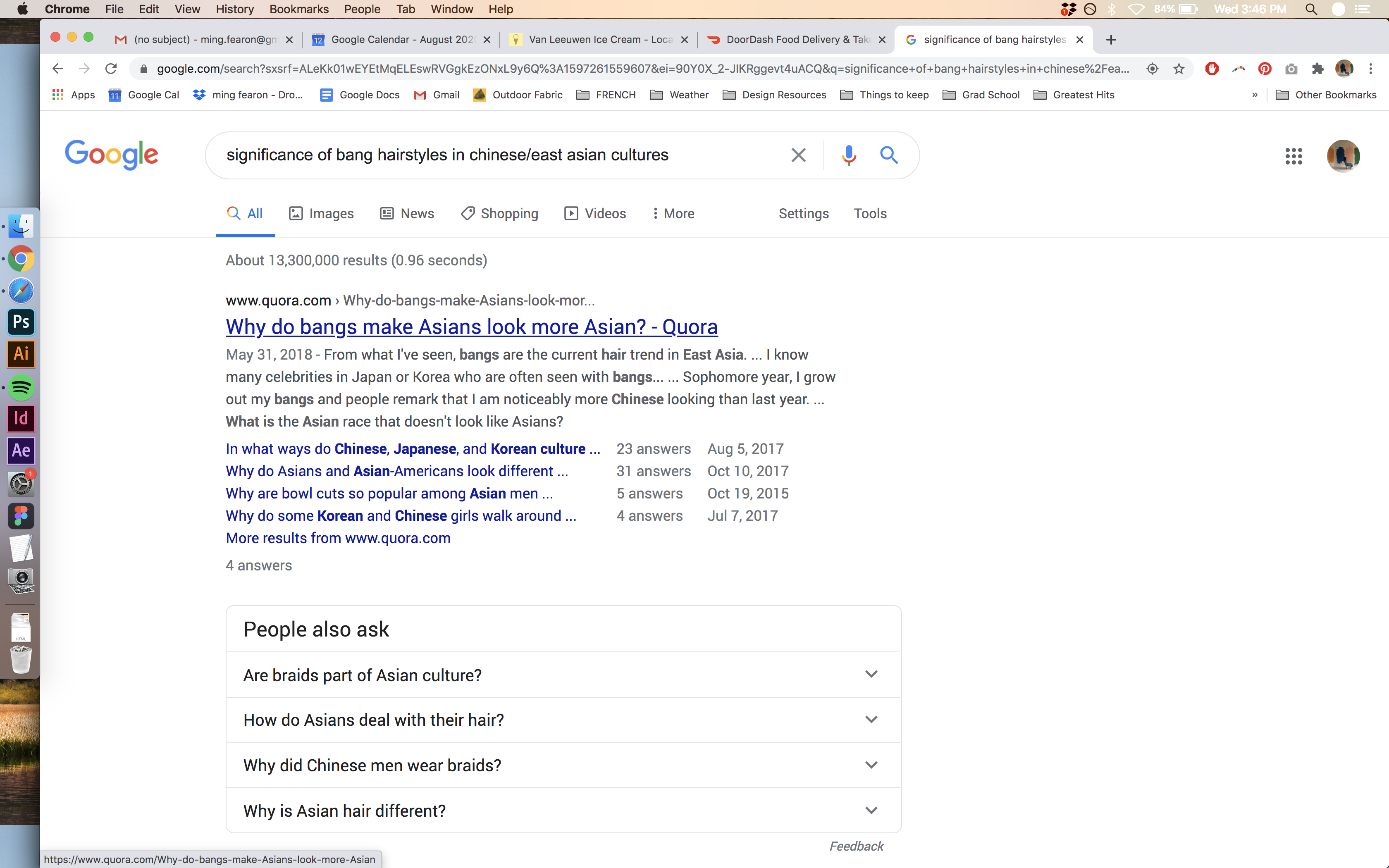Image resolution: width=1389 pixels, height=868 pixels.
Task: Open the Bookmarks menu in menu bar
Action: (x=298, y=9)
